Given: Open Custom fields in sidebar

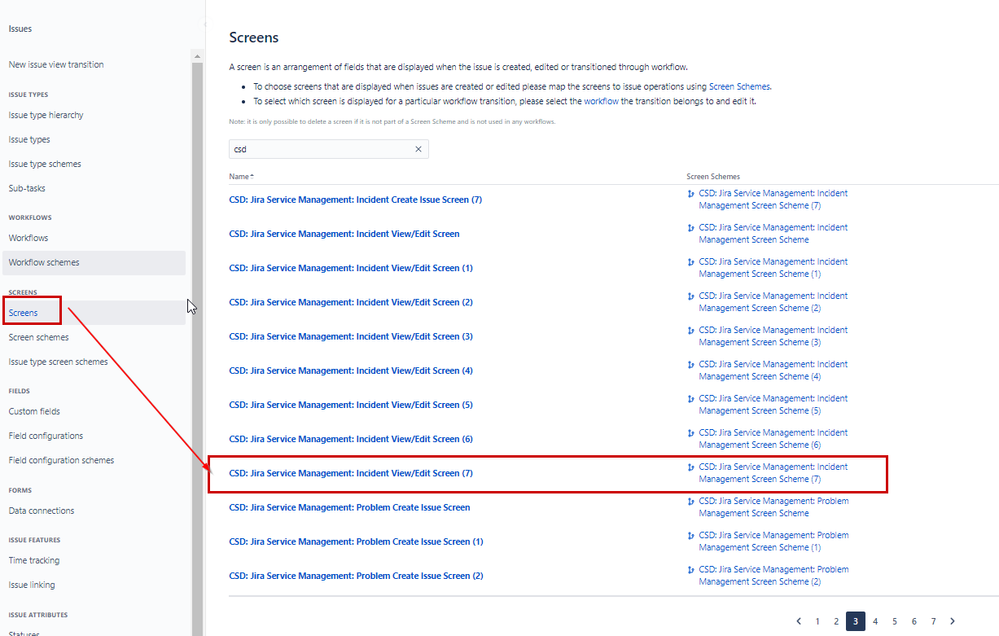Looking at the screenshot, I should click(x=34, y=412).
